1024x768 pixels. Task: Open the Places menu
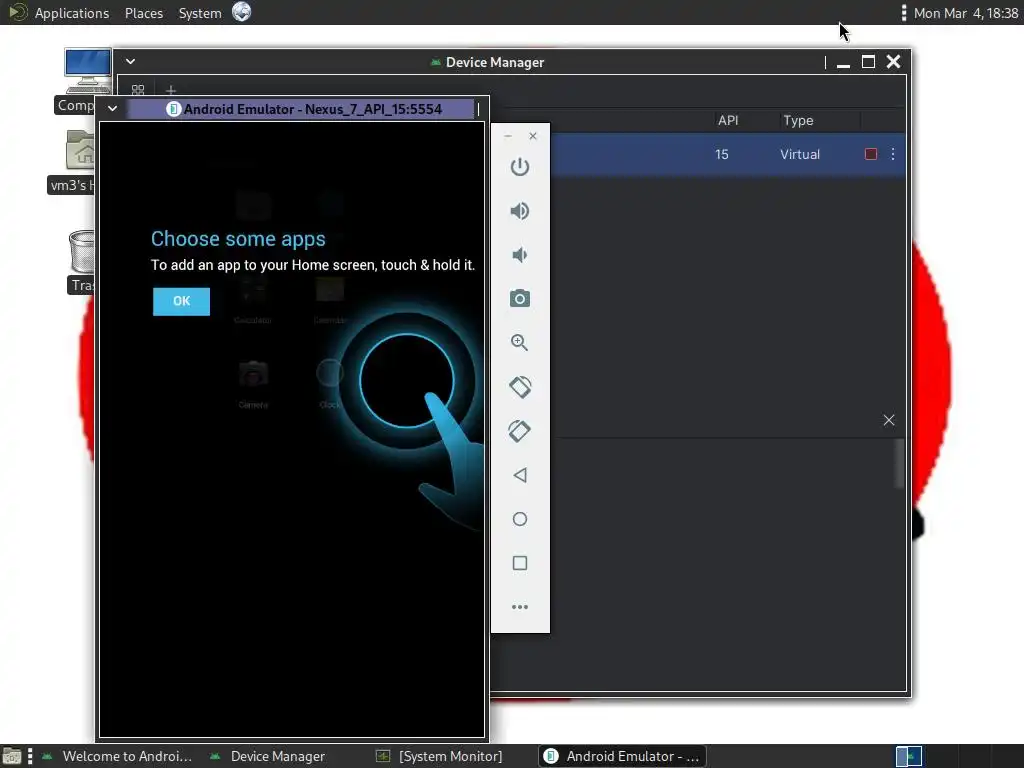(x=144, y=13)
